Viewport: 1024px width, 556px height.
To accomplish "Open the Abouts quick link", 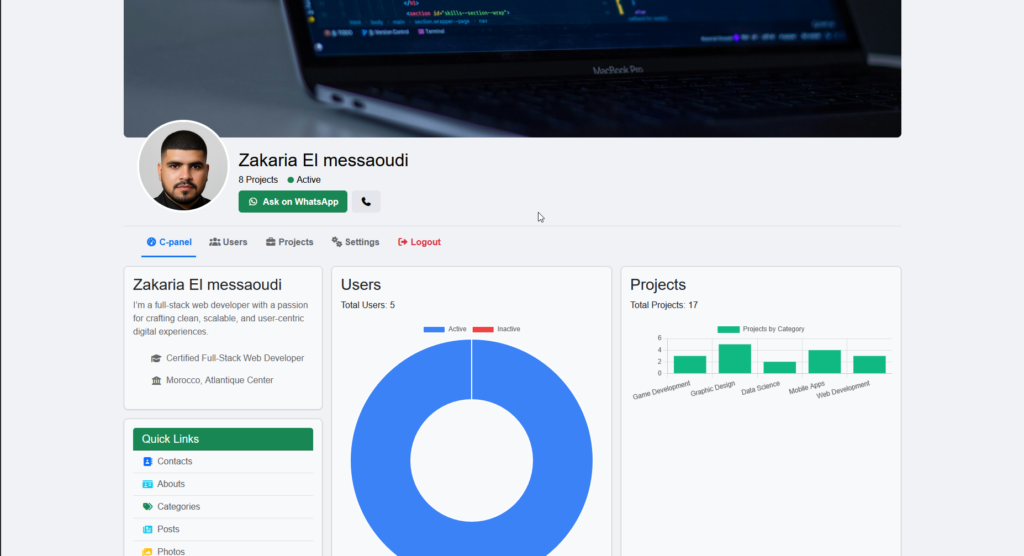I will click(x=223, y=484).
